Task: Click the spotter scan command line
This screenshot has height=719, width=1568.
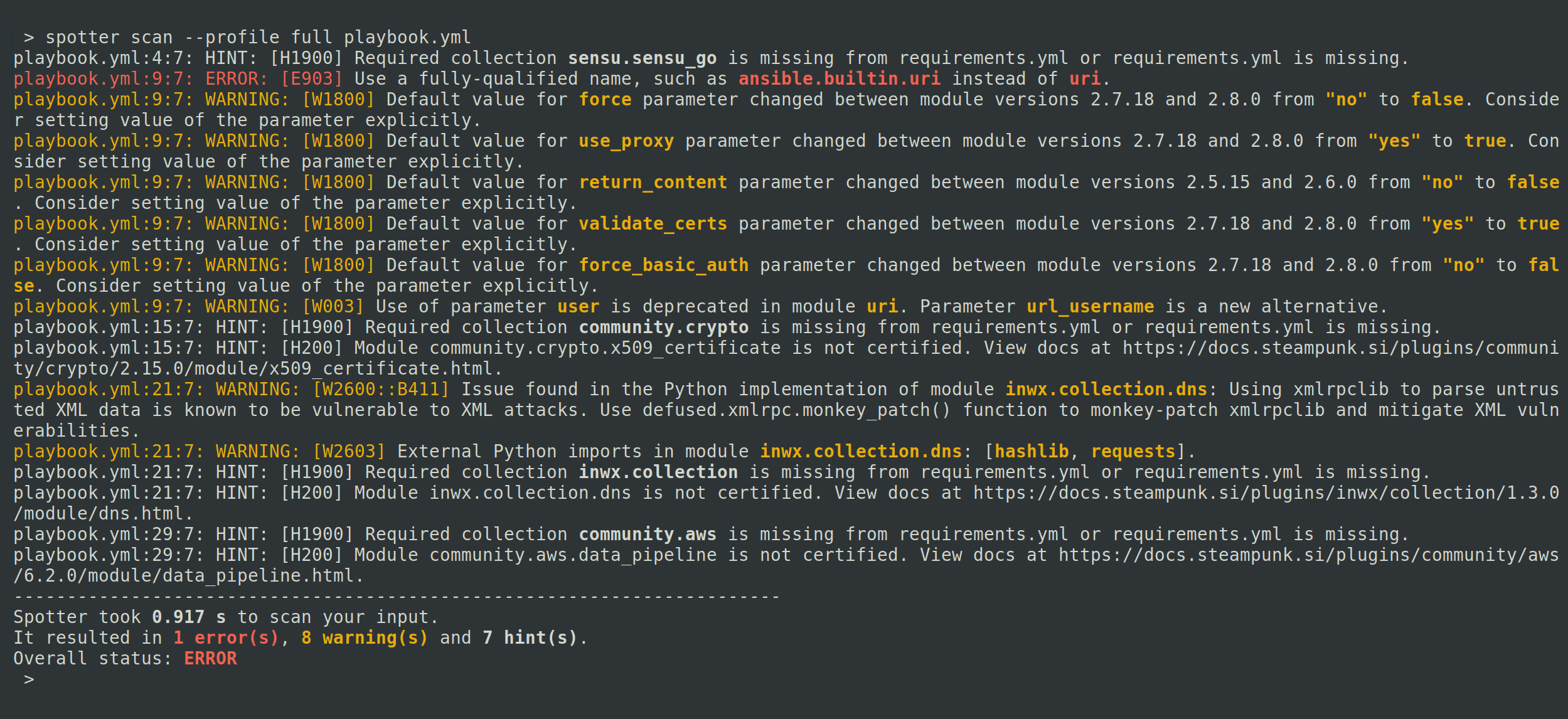Action: (x=258, y=38)
